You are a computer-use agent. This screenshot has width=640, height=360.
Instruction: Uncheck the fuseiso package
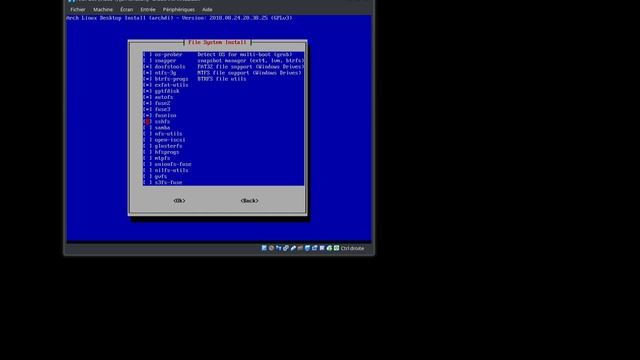point(148,116)
